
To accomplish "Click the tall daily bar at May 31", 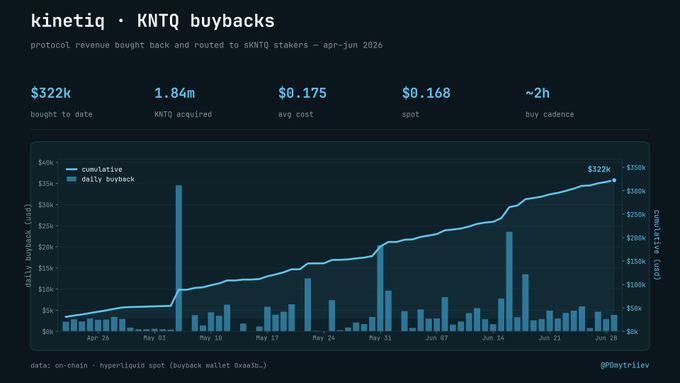I will (x=380, y=288).
